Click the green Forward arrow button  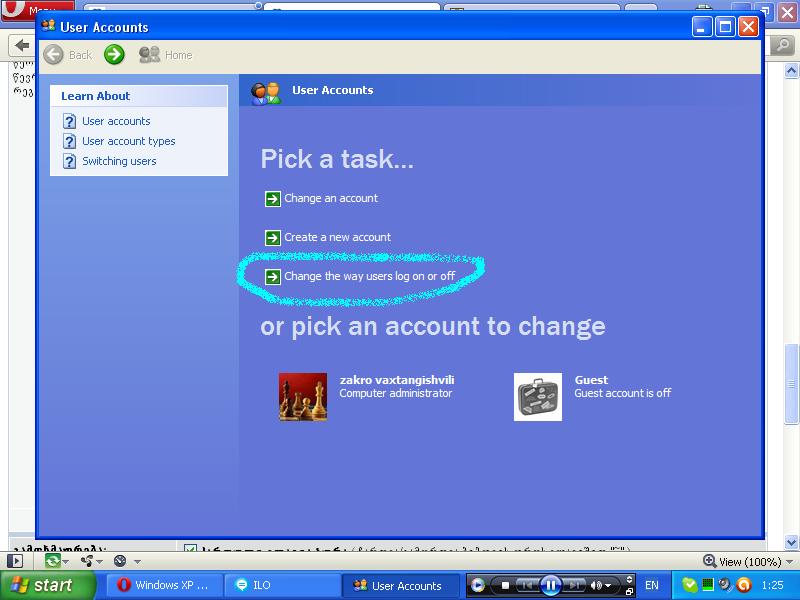114,55
